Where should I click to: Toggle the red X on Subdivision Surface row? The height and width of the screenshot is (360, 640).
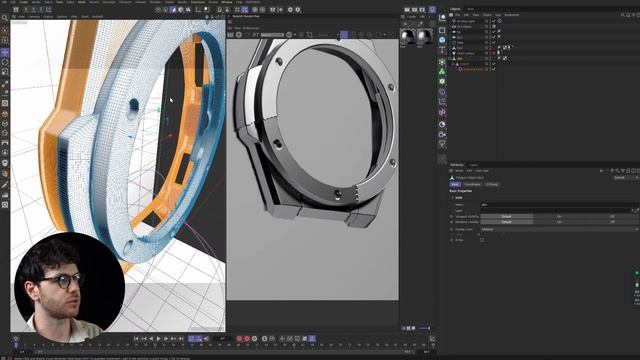(494, 53)
